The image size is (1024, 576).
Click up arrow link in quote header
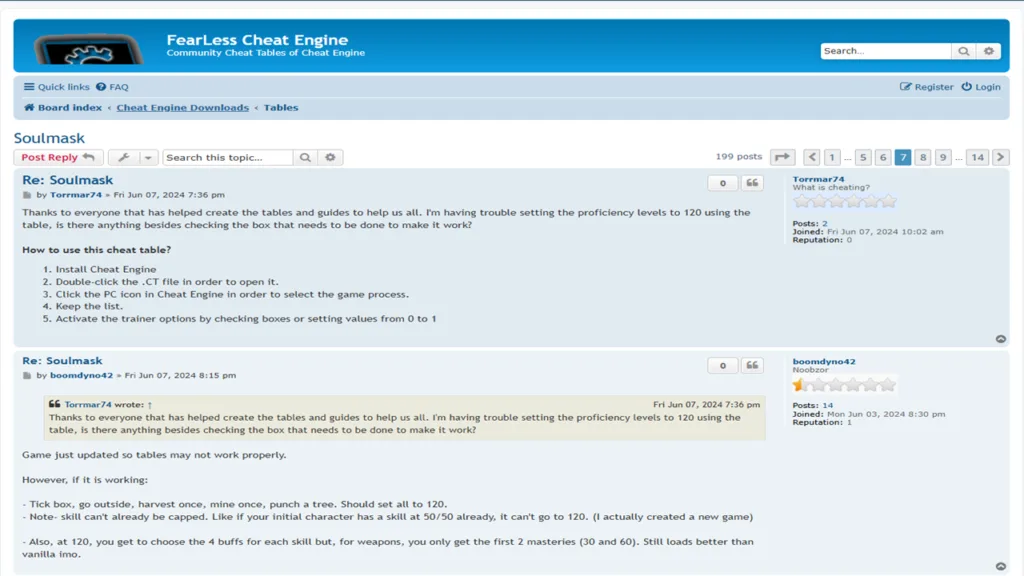tap(150, 405)
